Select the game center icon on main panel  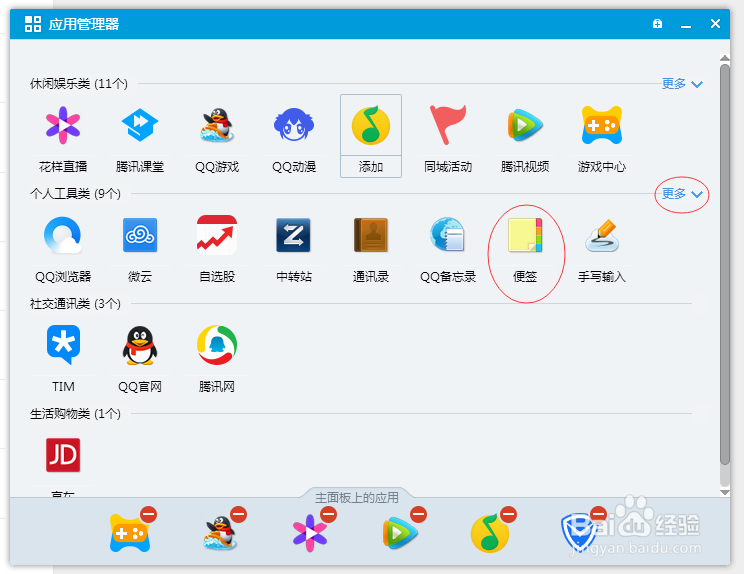point(130,534)
